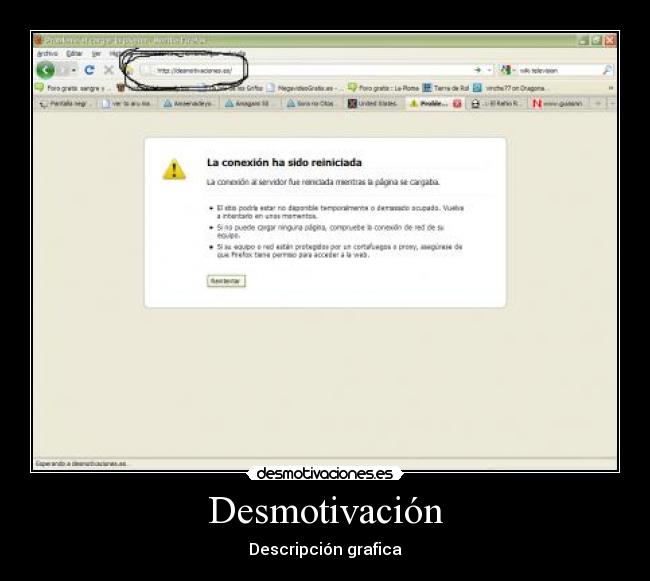Open the tab list dropdown at right

(612, 104)
